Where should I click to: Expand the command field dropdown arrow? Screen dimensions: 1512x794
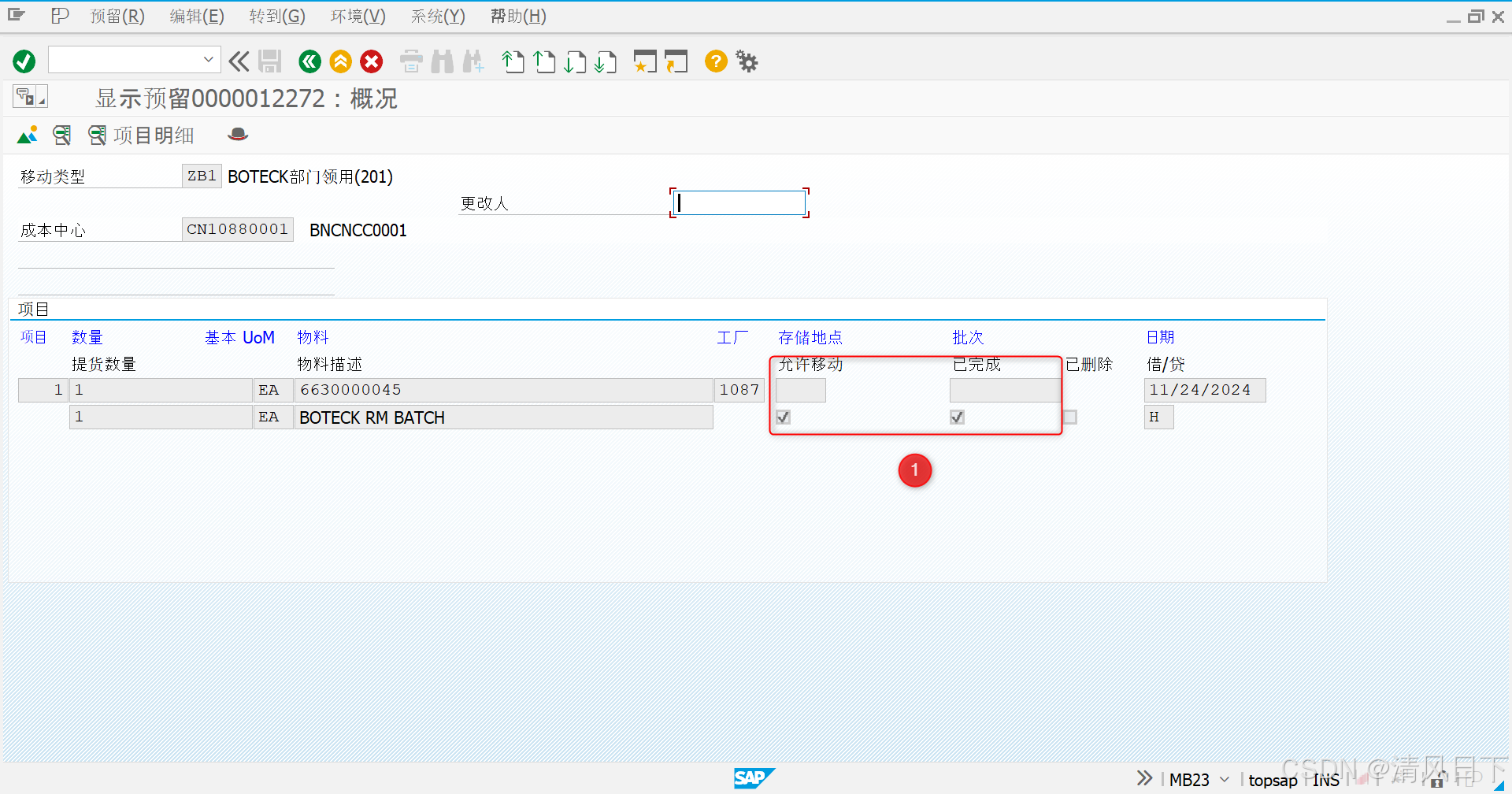[x=207, y=59]
